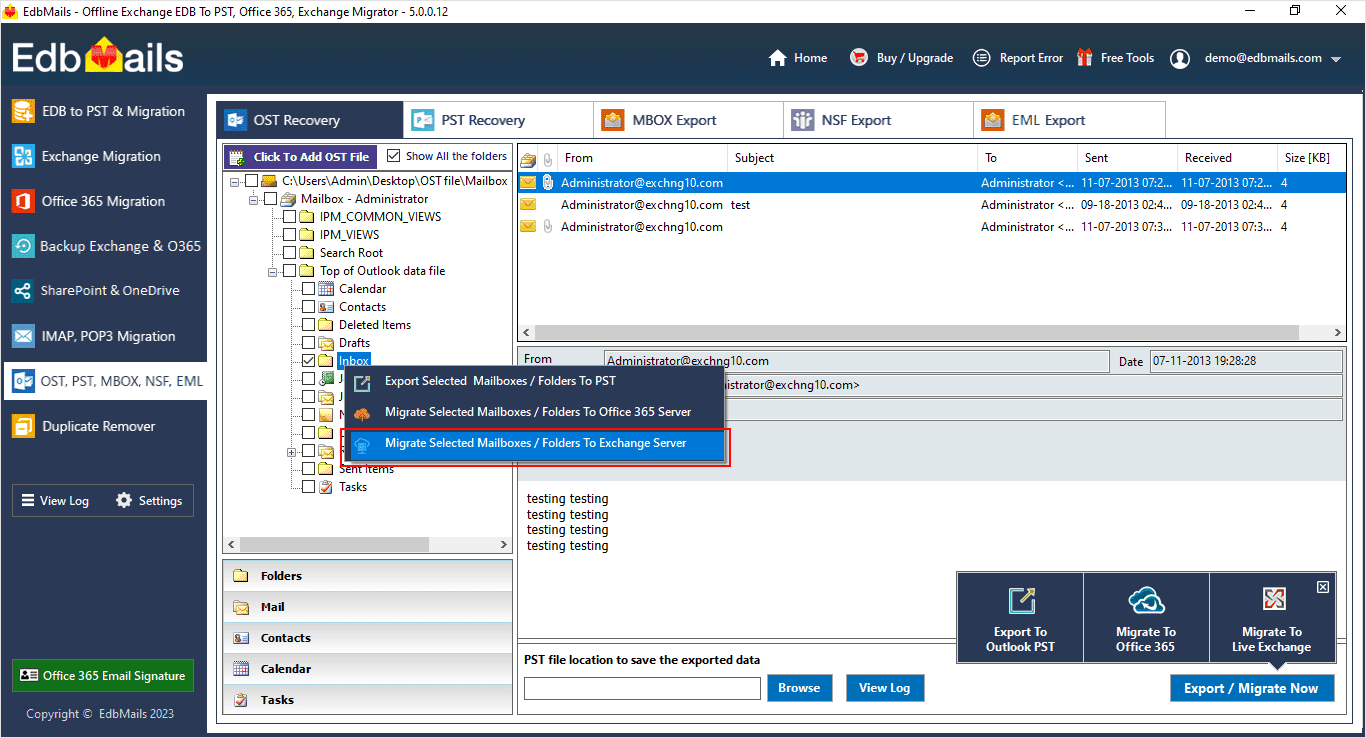
Task: Open the OST Recovery tab
Action: 310,120
